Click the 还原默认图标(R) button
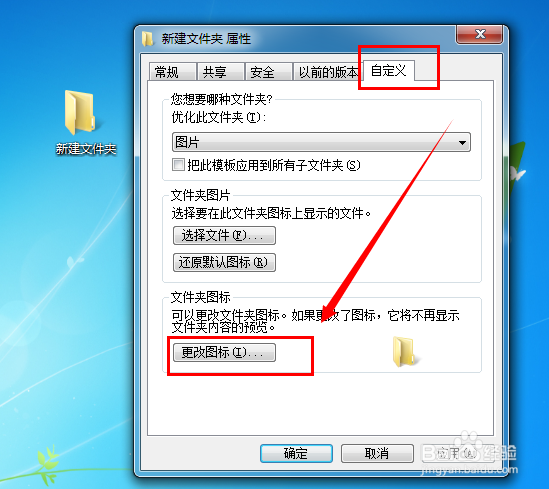Viewport: 549px width, 489px height. 224,262
